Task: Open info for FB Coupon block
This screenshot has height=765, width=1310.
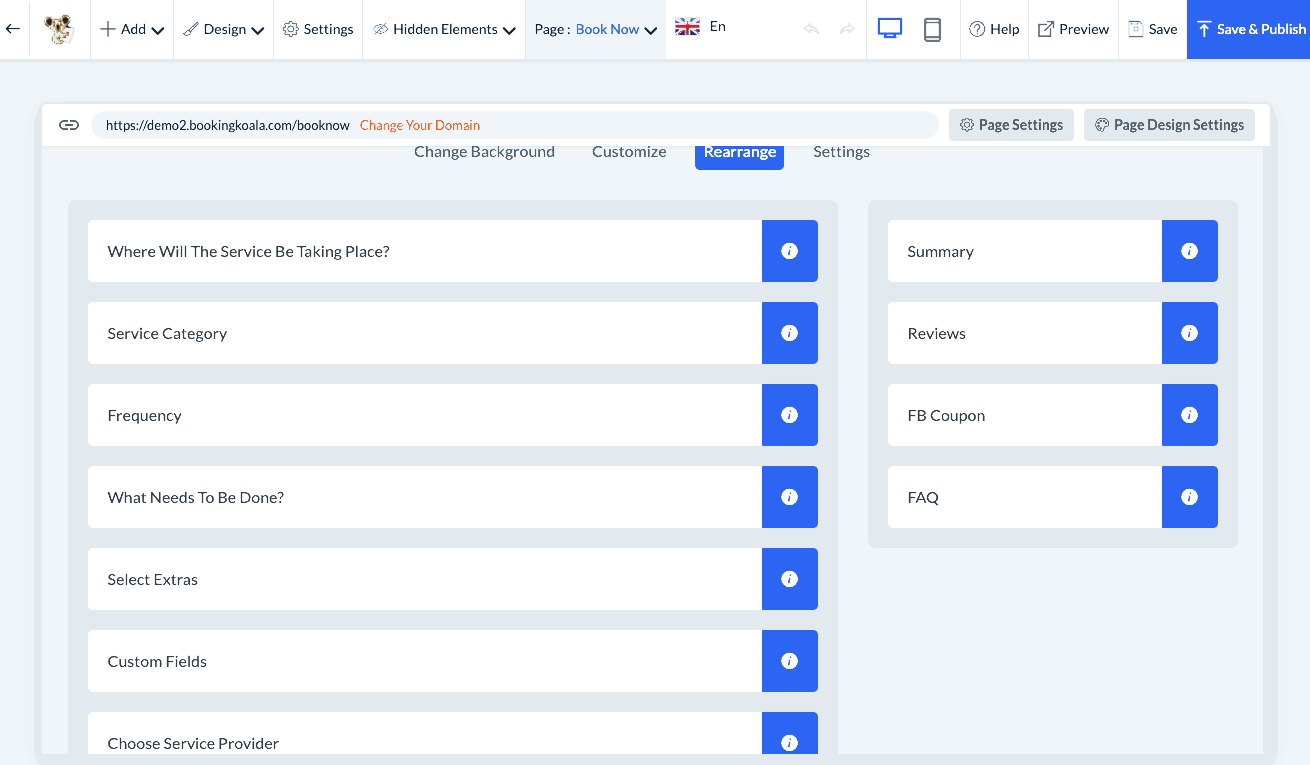Action: (x=1190, y=415)
